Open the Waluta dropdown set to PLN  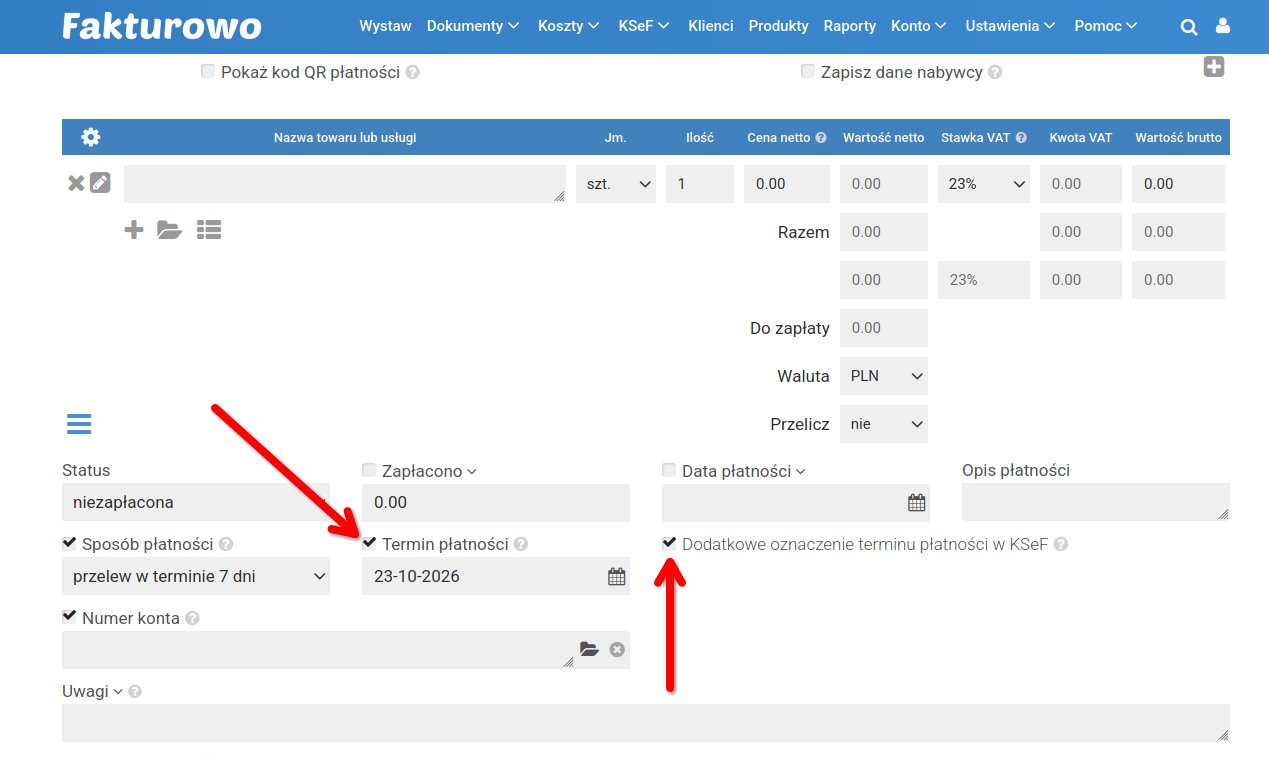coord(884,376)
